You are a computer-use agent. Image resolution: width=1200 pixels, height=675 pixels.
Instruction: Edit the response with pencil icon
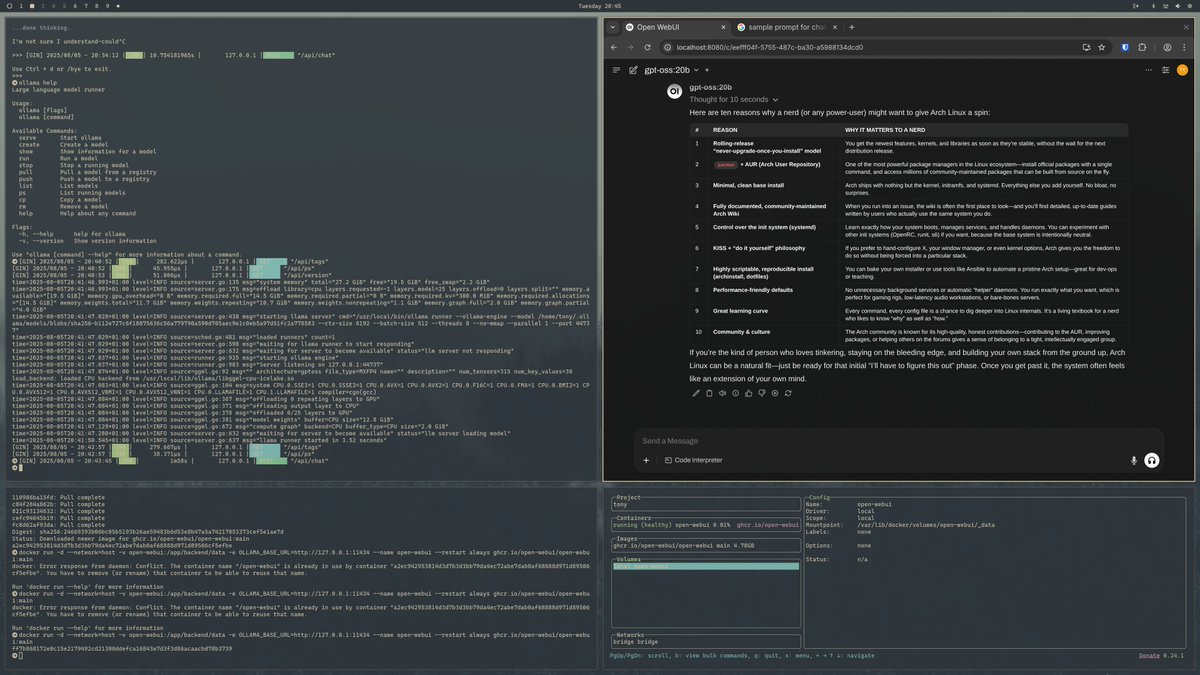(696, 393)
